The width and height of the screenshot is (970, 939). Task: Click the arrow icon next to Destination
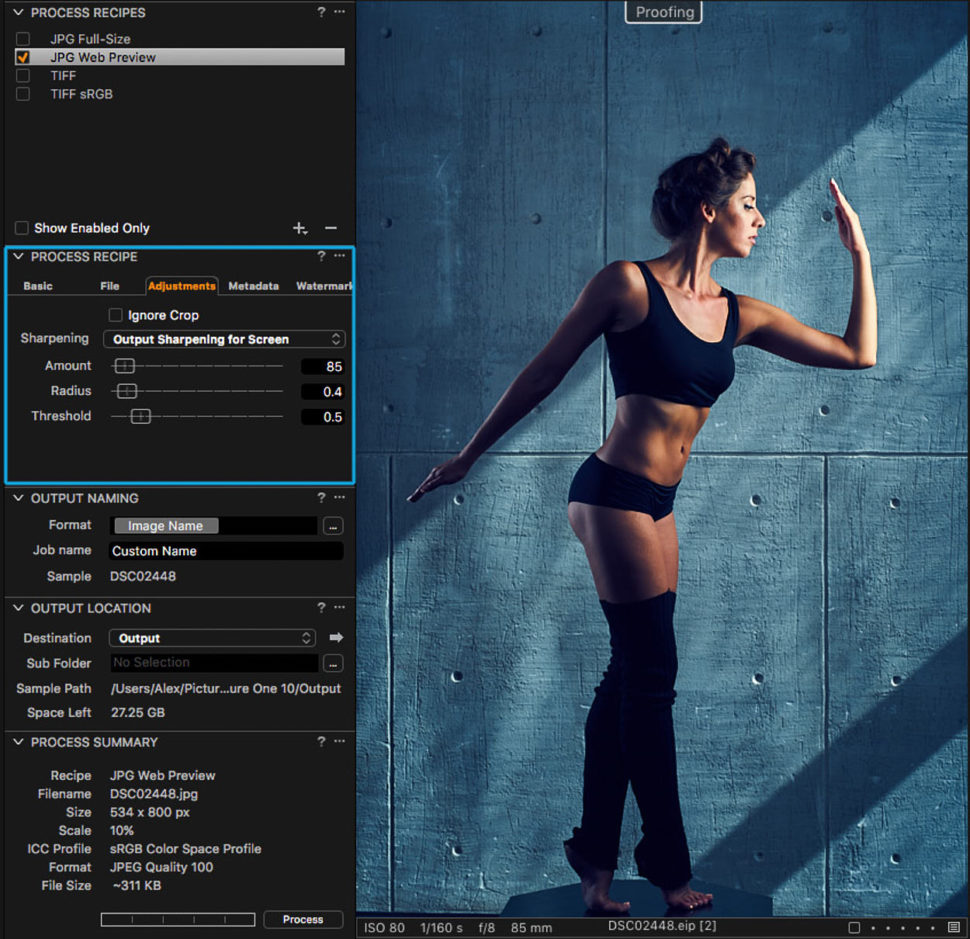337,637
